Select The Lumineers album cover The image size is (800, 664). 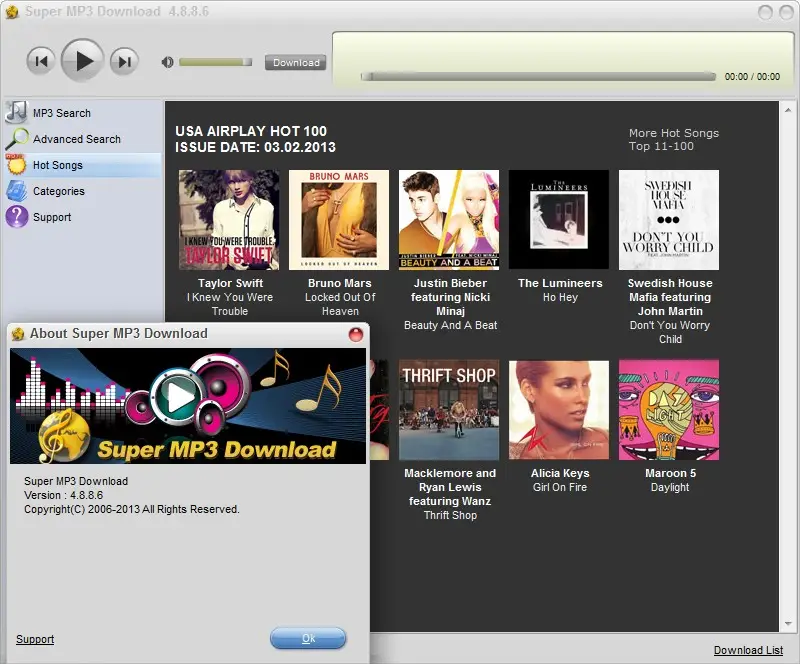[x=559, y=220]
